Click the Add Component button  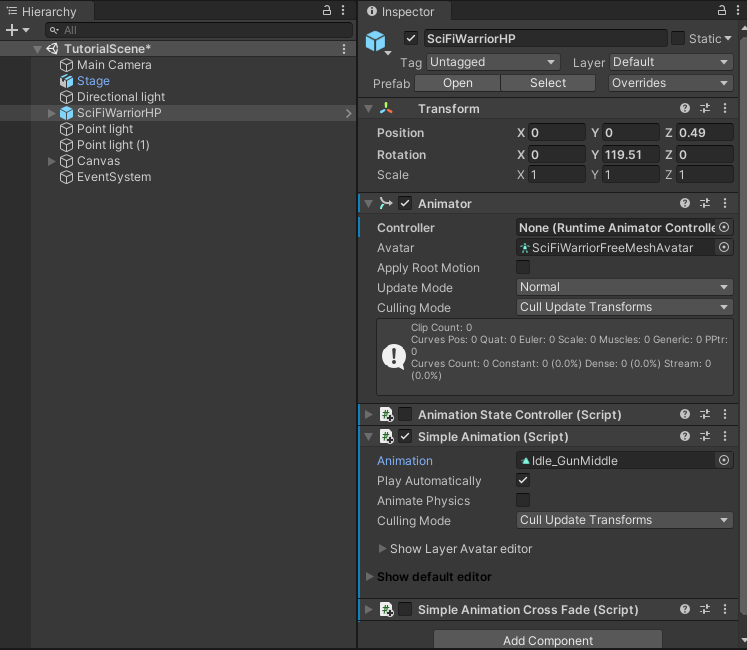[548, 640]
